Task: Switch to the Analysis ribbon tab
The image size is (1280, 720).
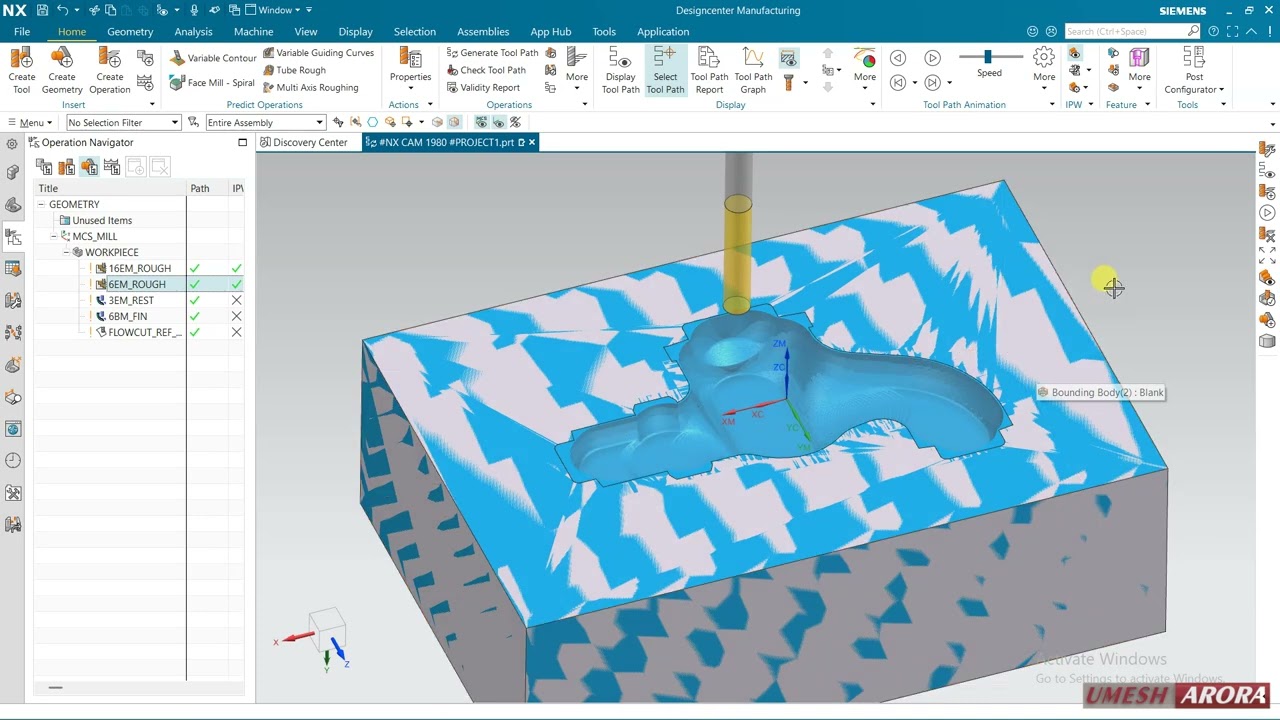Action: coord(193,31)
